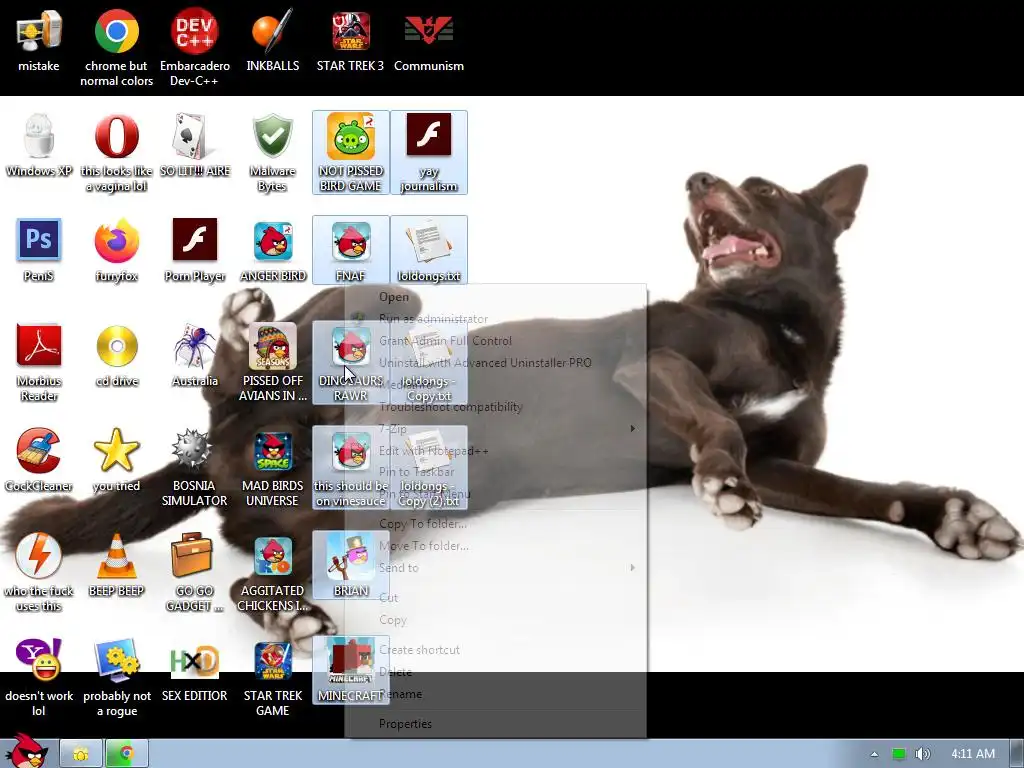Click 'who the fuck uses this' icon
This screenshot has width=1024, height=768.
click(x=39, y=573)
